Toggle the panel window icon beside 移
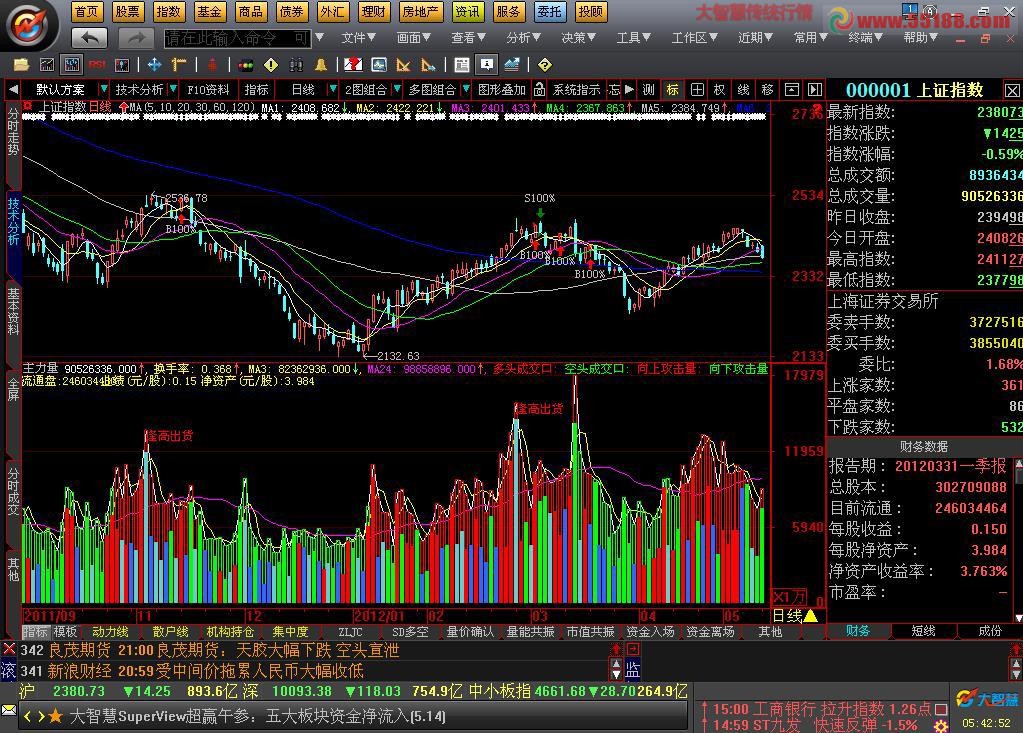1023x733 pixels. point(791,89)
